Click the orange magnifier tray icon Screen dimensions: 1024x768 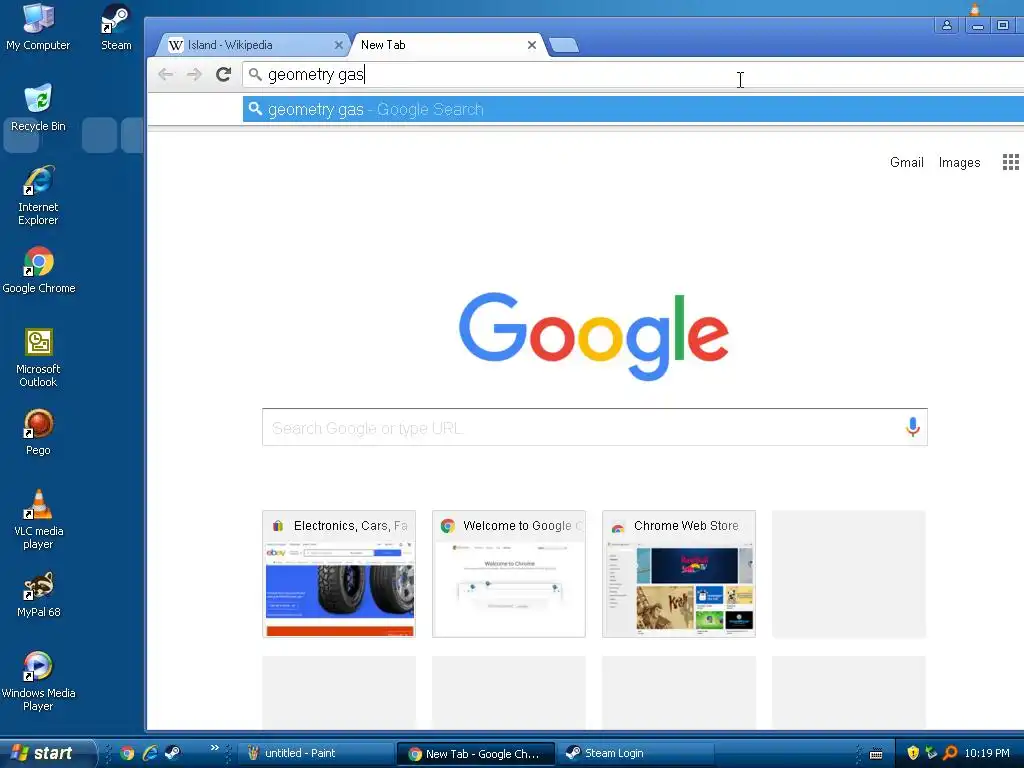point(950,753)
